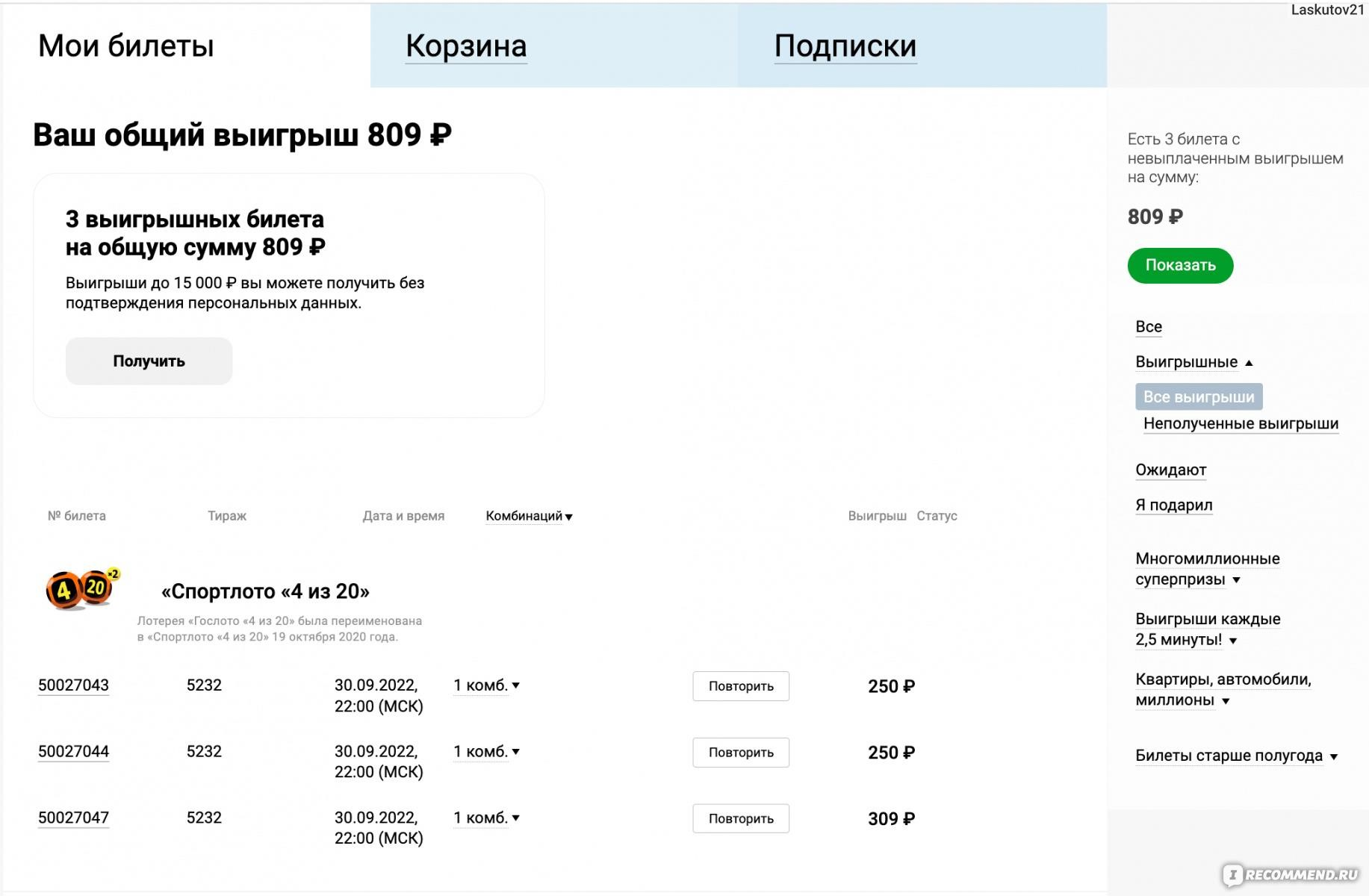Screen dimensions: 1369x896
Task: Expand 1 комб. for ticket 50027043
Action: [486, 685]
